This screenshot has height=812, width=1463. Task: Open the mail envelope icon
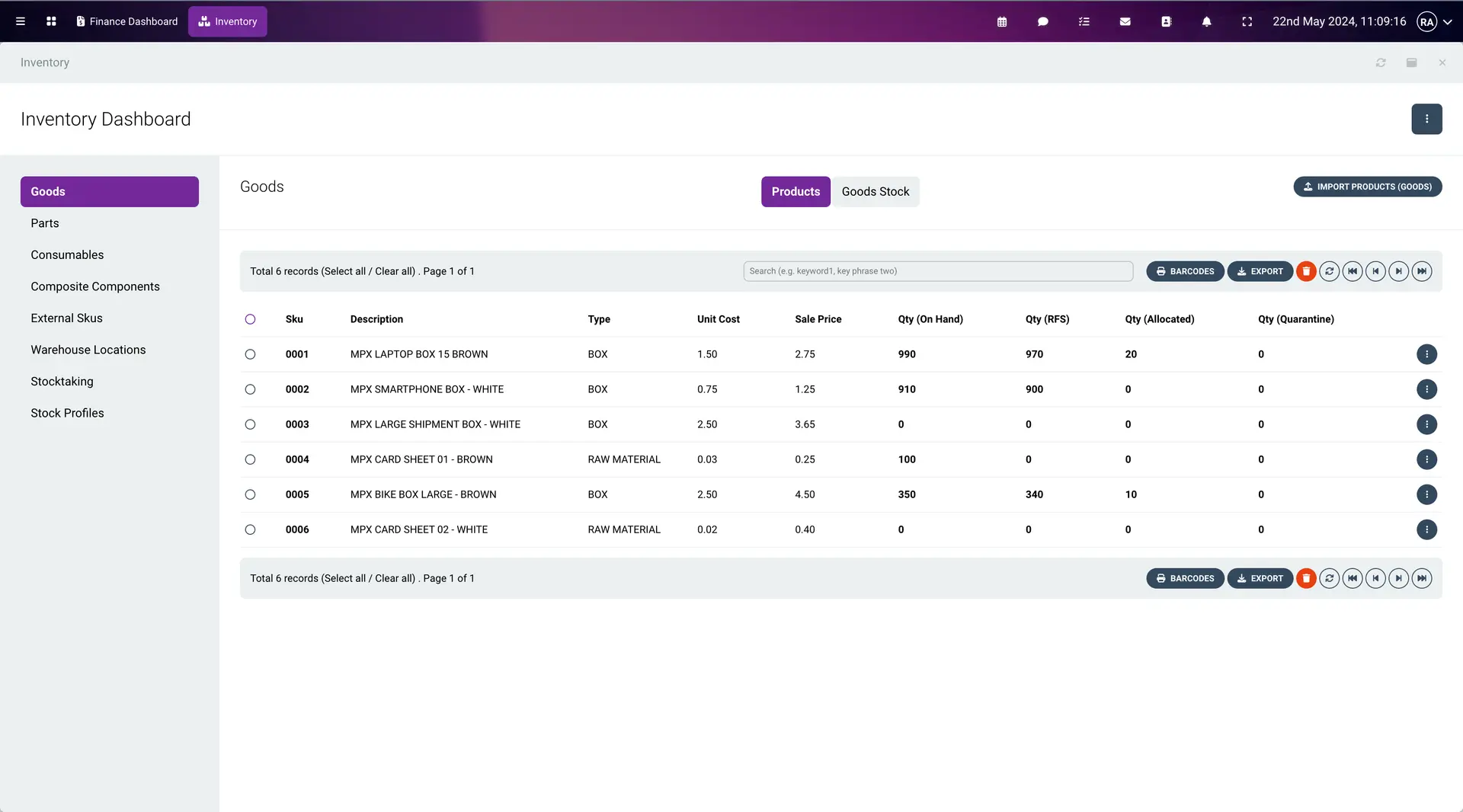point(1125,21)
